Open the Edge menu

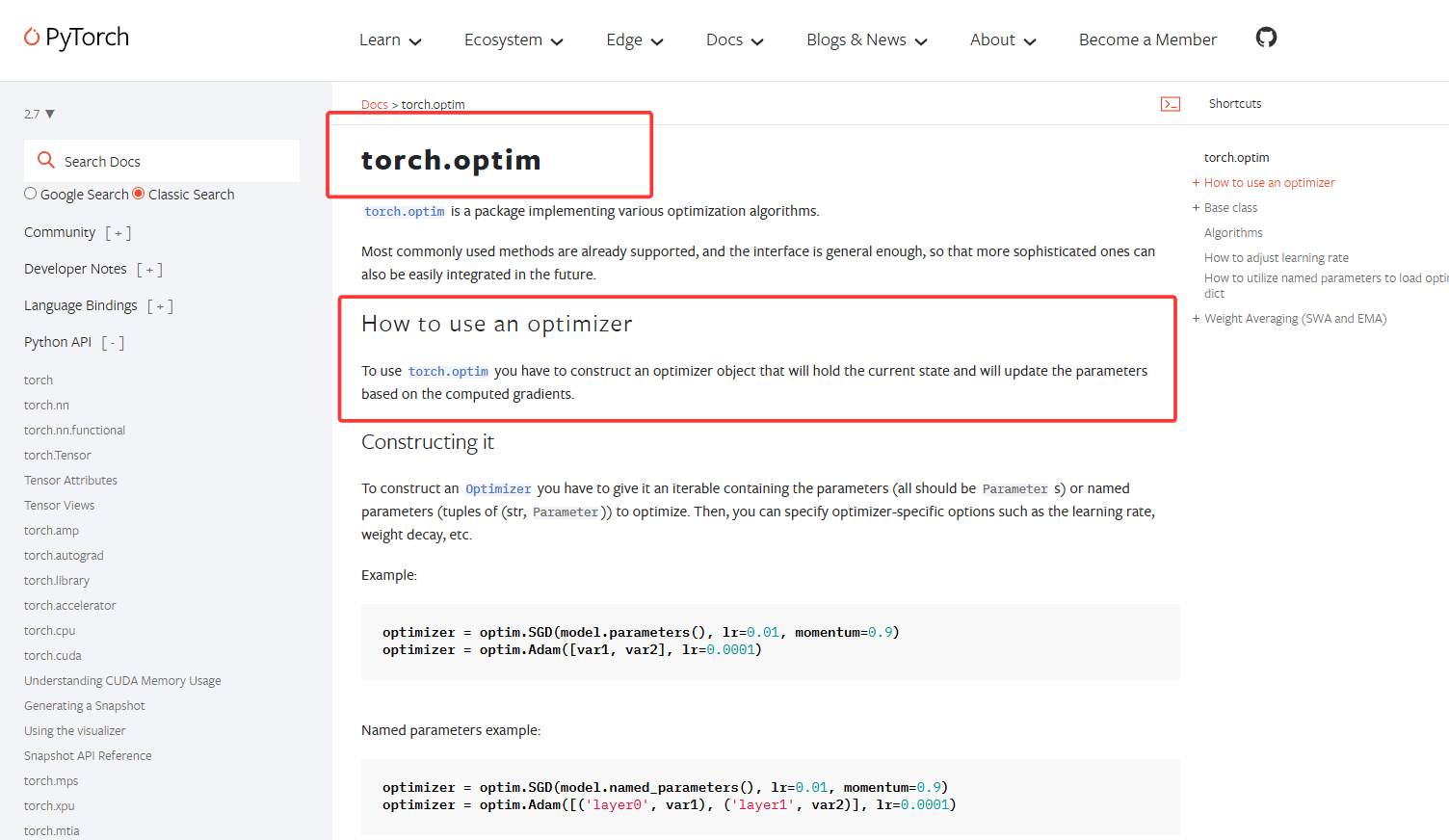pyautogui.click(x=635, y=40)
